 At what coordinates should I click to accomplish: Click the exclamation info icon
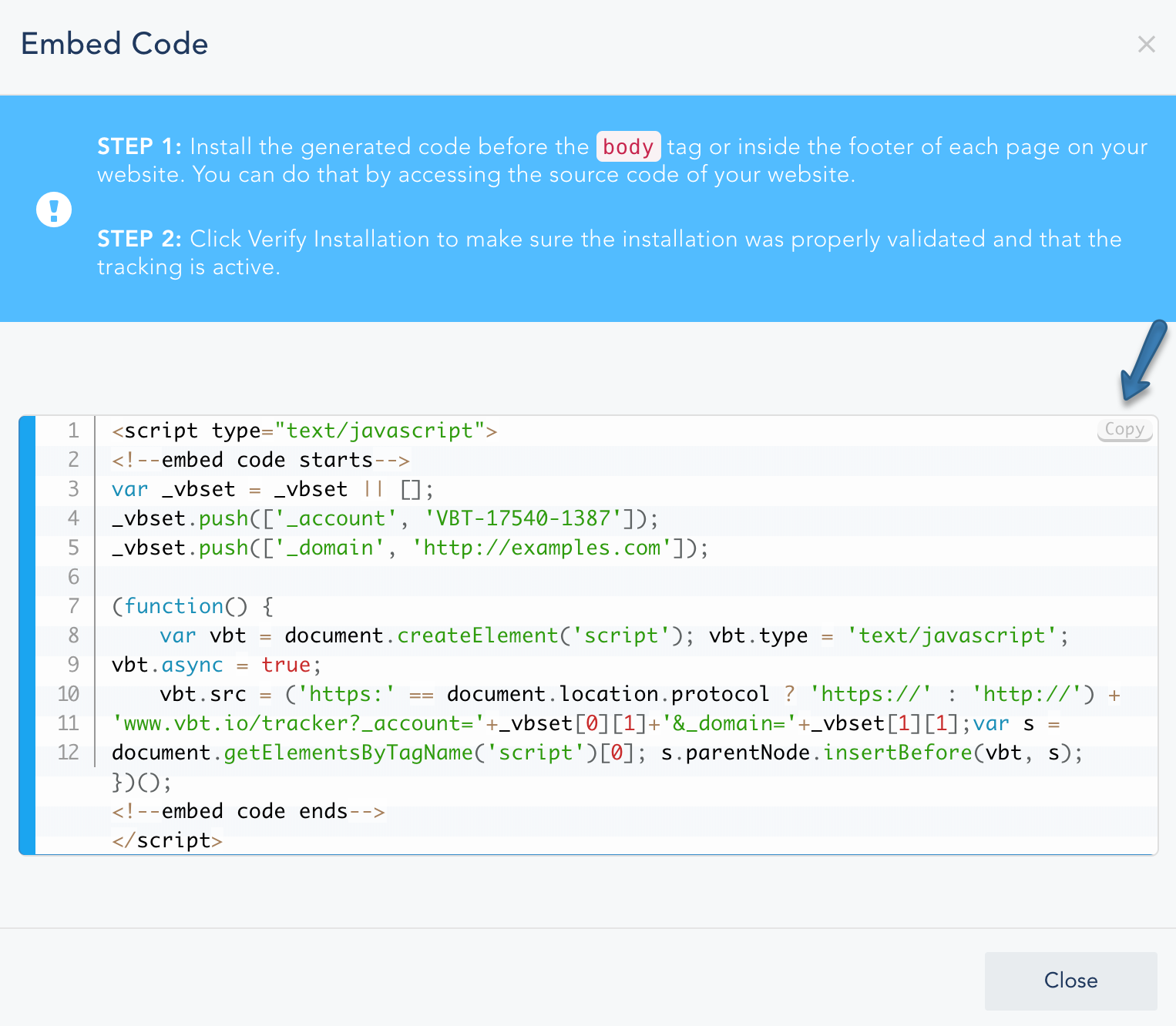tap(54, 209)
